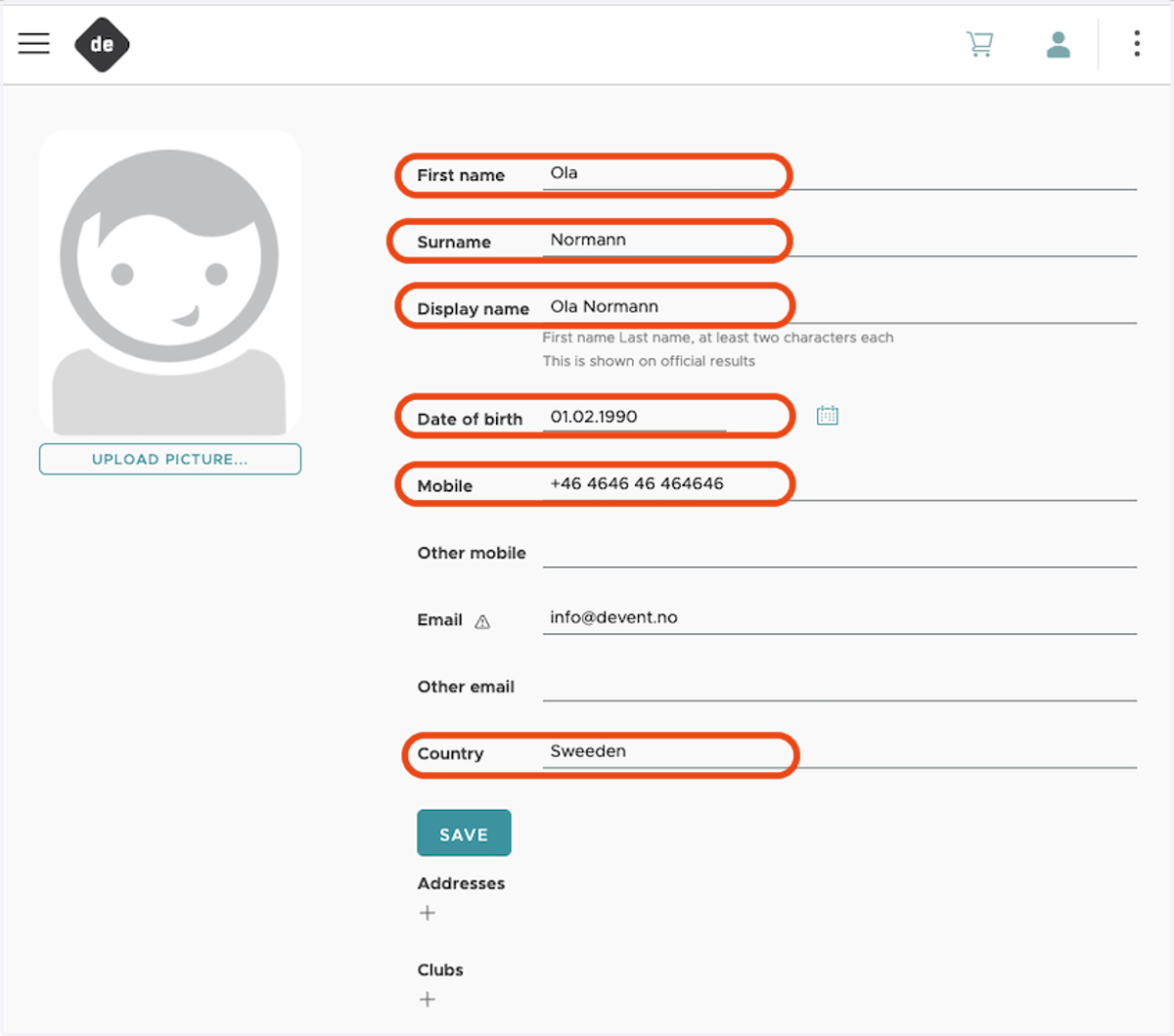Screen dimensions: 1174x1036
Task: Save the profile form
Action: 464,833
